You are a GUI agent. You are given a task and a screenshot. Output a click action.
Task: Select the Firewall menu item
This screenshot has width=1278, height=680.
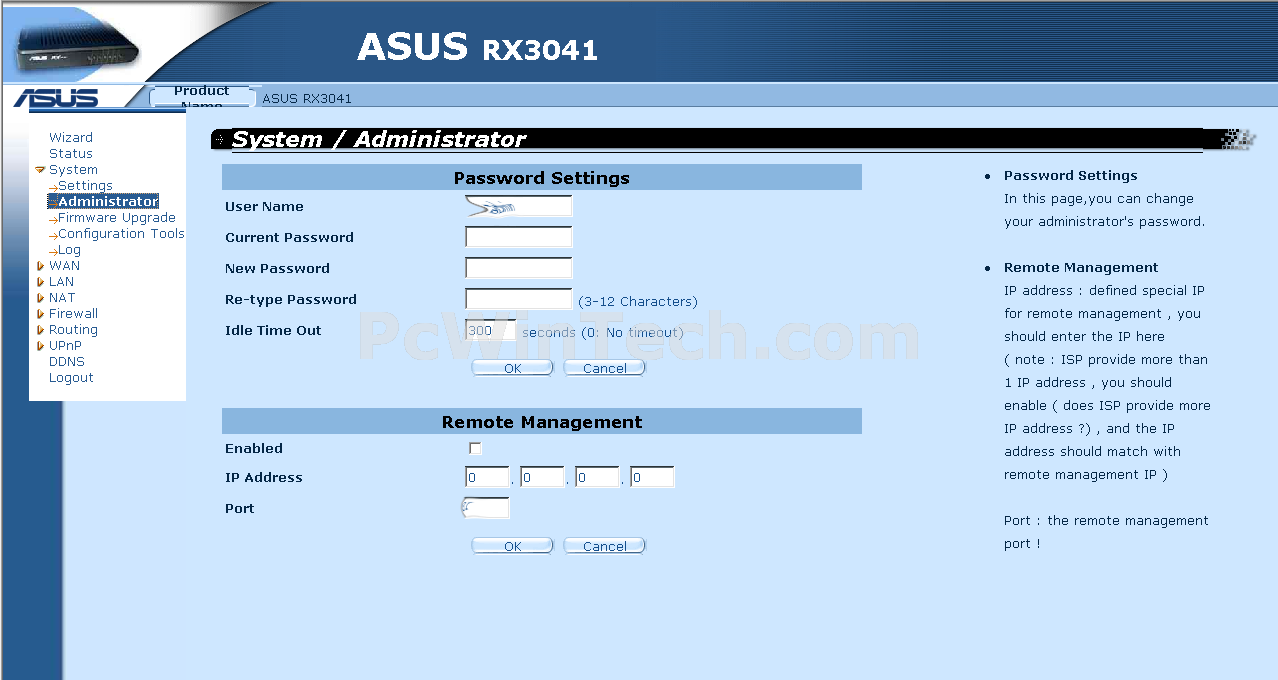coord(73,314)
